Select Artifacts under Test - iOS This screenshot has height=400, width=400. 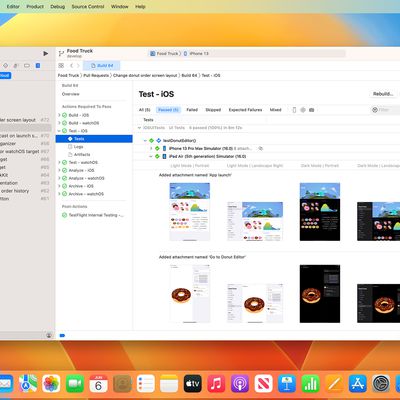pyautogui.click(x=82, y=154)
